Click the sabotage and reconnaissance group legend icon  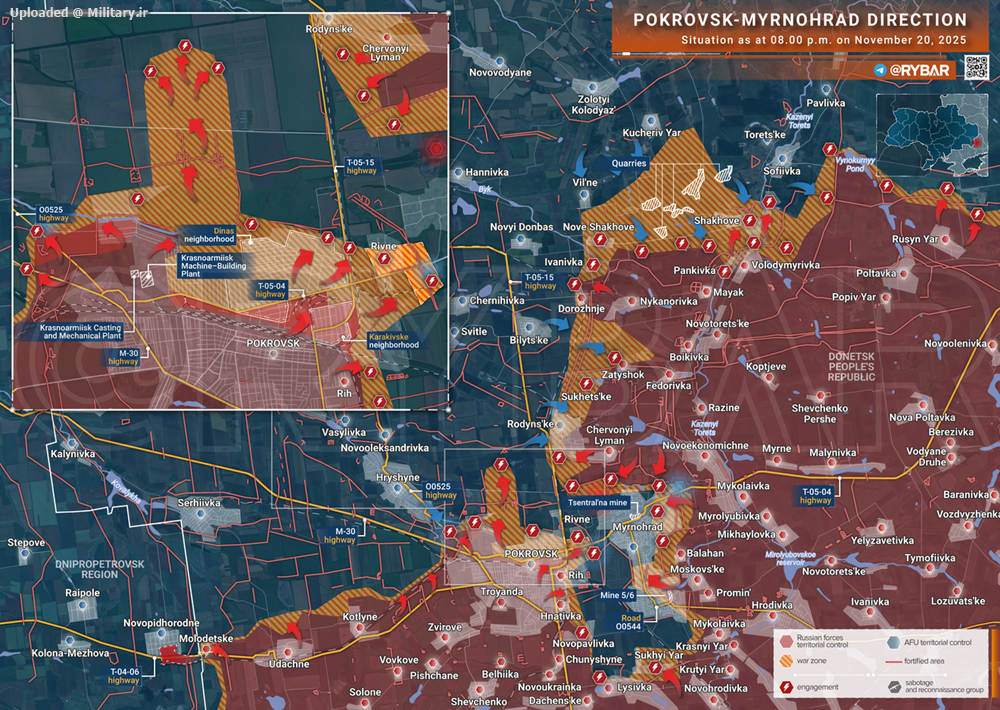click(x=894, y=688)
